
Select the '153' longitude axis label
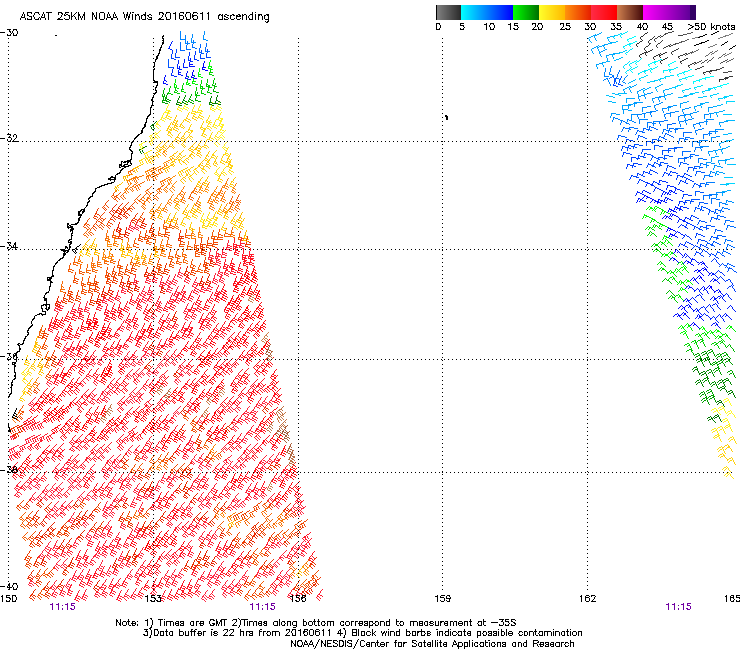pos(153,599)
